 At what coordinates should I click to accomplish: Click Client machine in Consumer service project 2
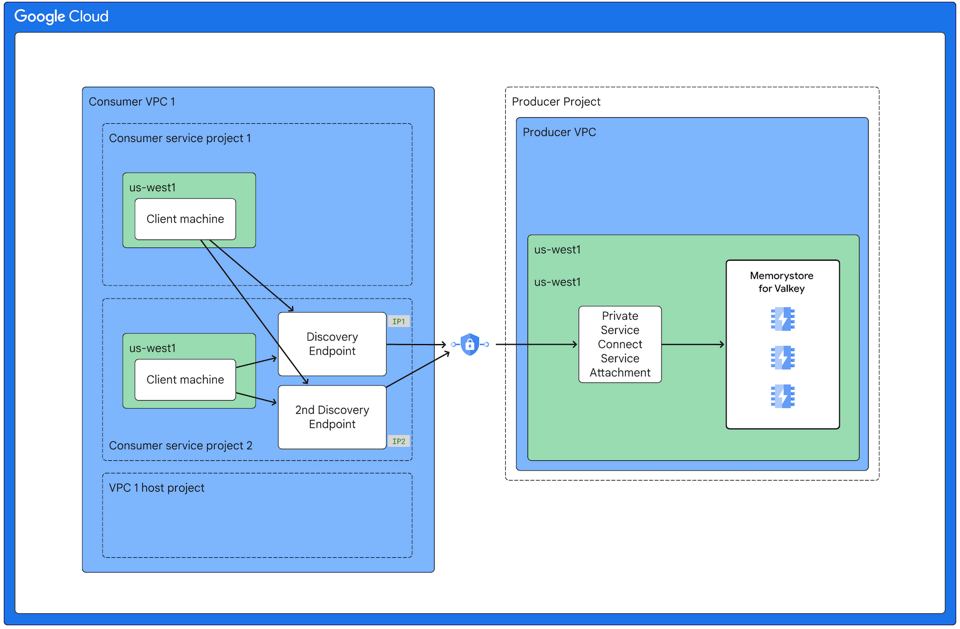(x=185, y=380)
